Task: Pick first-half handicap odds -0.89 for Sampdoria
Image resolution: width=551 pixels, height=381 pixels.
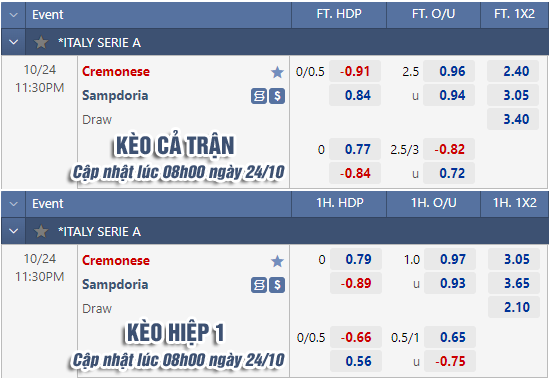Action: [x=356, y=283]
